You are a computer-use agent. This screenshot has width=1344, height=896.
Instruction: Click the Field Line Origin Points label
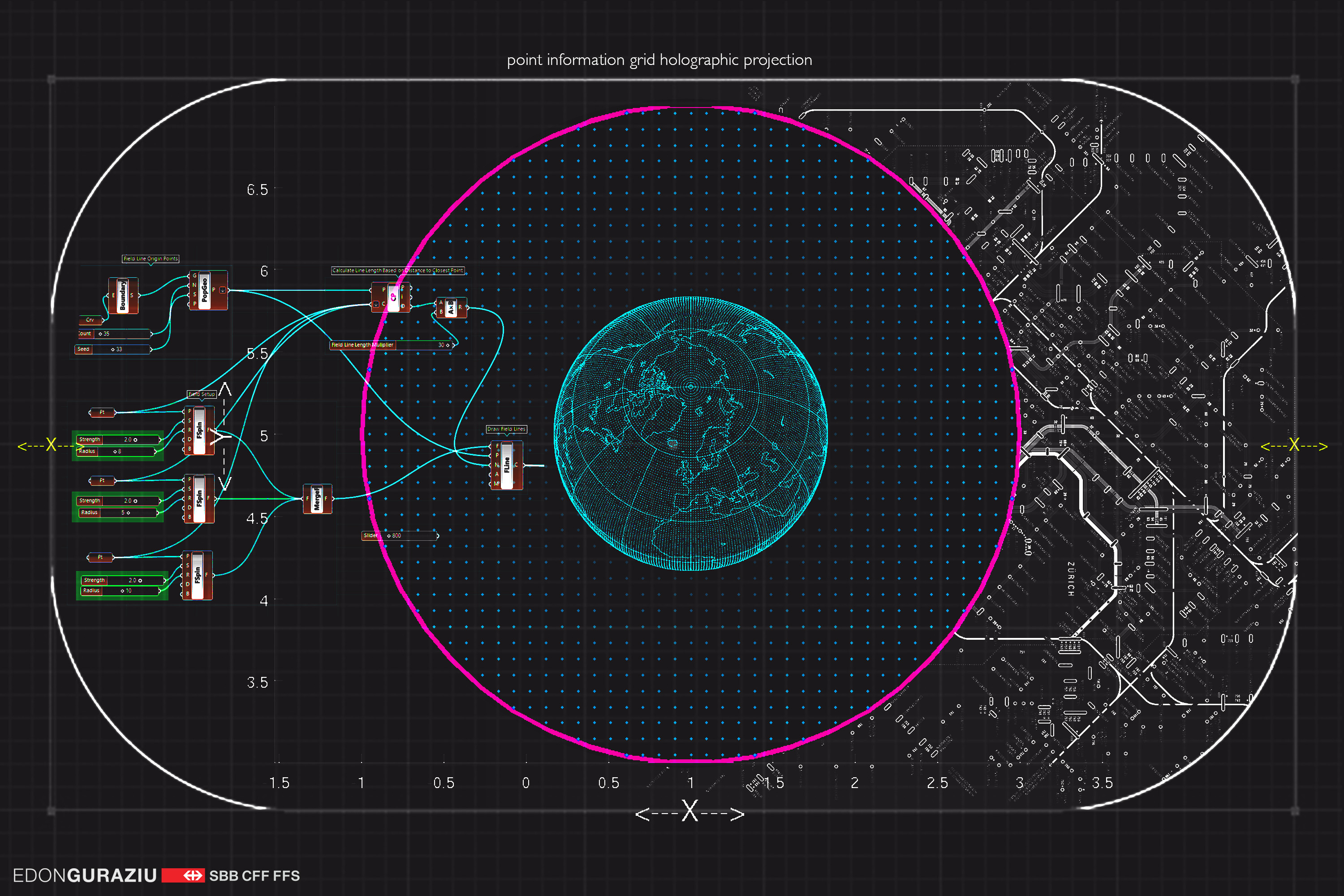pyautogui.click(x=151, y=259)
